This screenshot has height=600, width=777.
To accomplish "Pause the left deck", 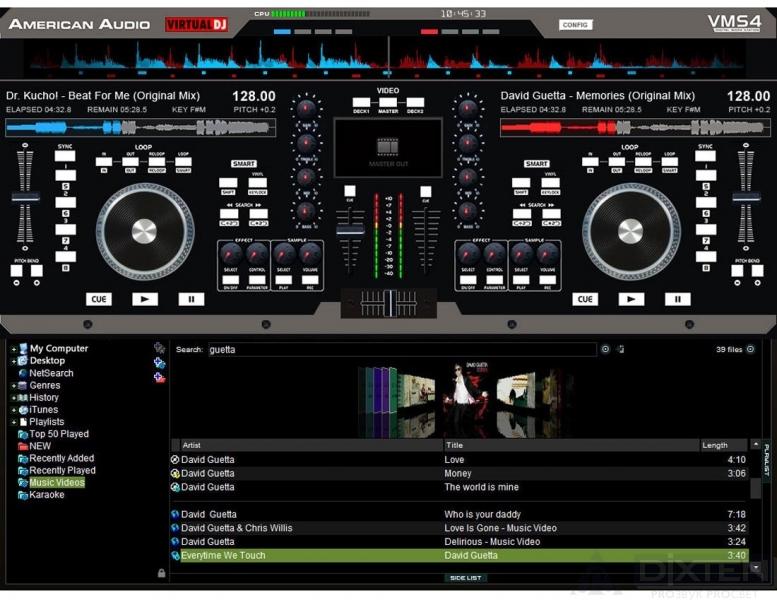I will tap(191, 299).
